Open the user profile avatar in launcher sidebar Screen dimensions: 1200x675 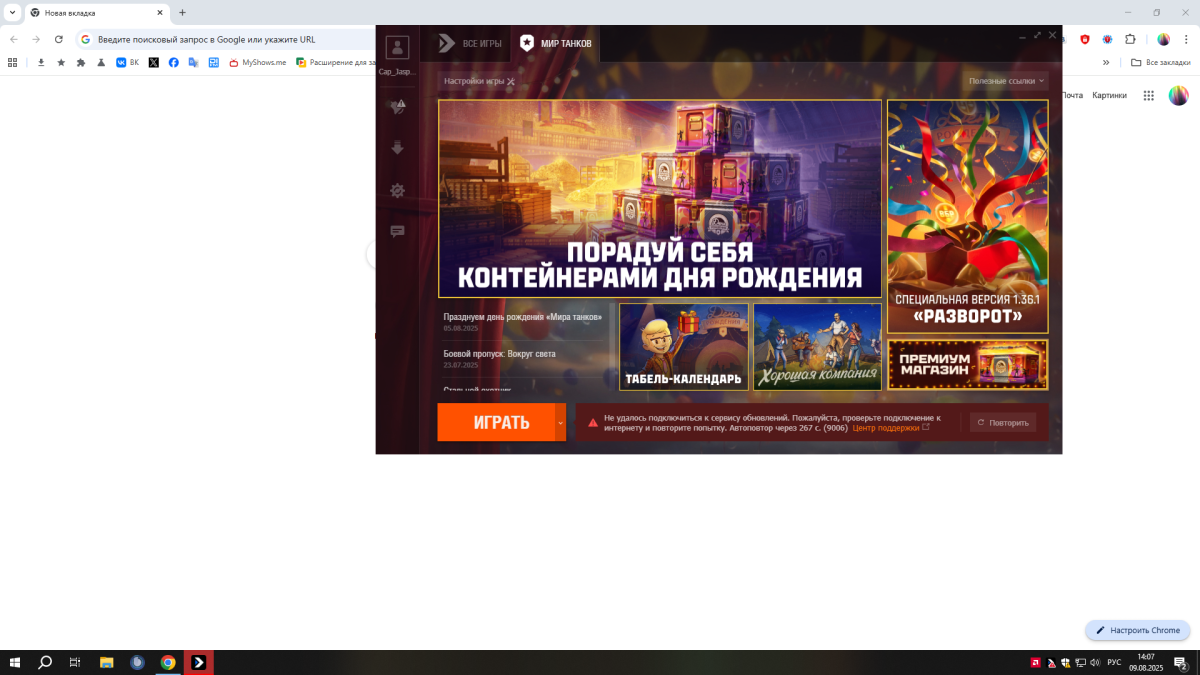(x=397, y=47)
